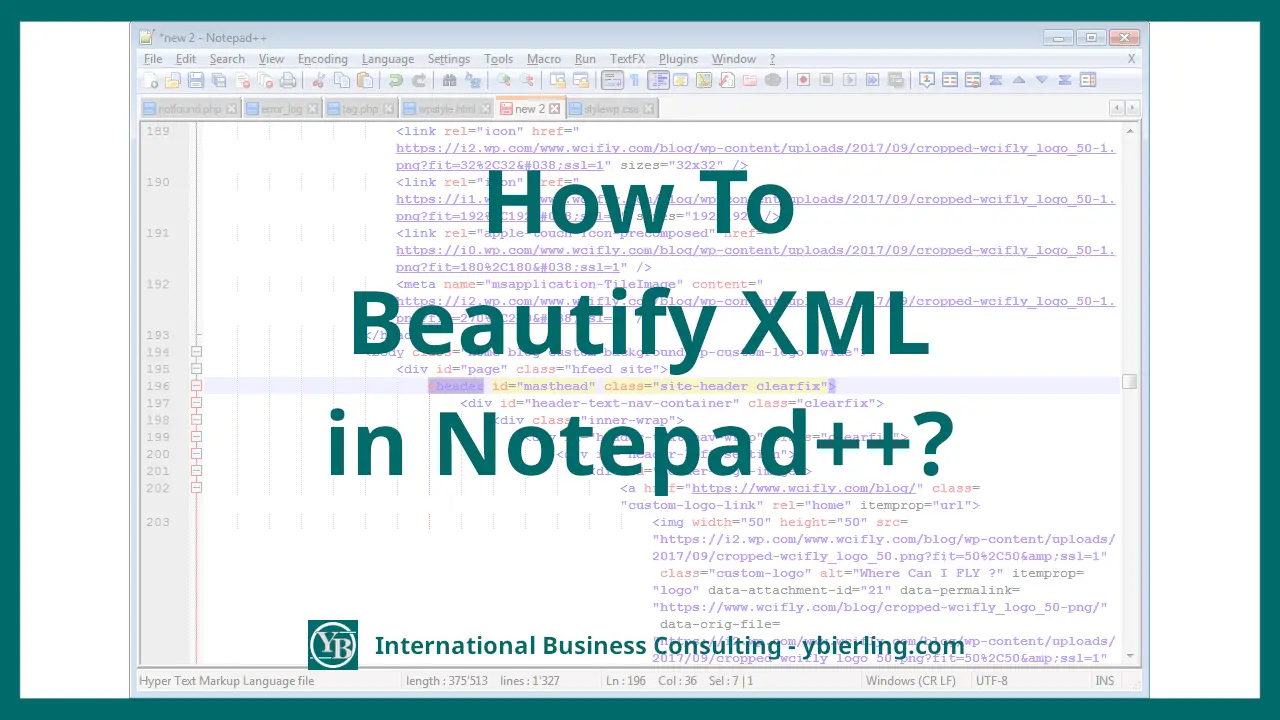Collapse the fold marker at line 199

(x=196, y=437)
